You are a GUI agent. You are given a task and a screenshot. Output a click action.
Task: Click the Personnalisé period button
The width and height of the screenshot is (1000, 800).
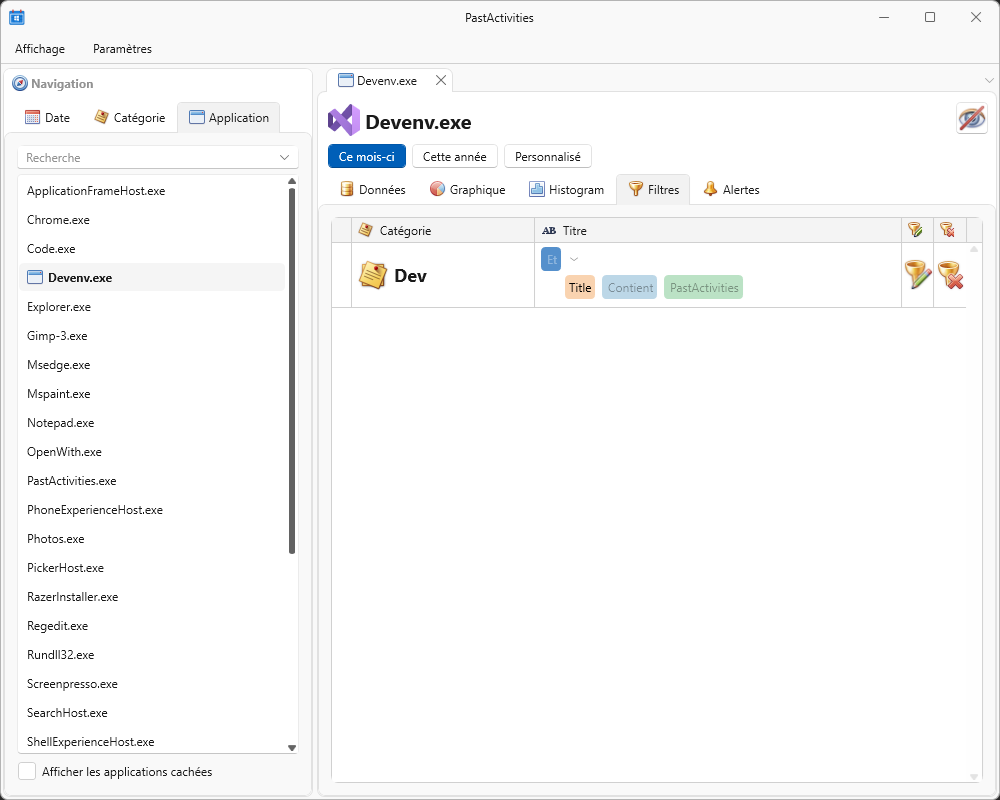[x=547, y=157]
